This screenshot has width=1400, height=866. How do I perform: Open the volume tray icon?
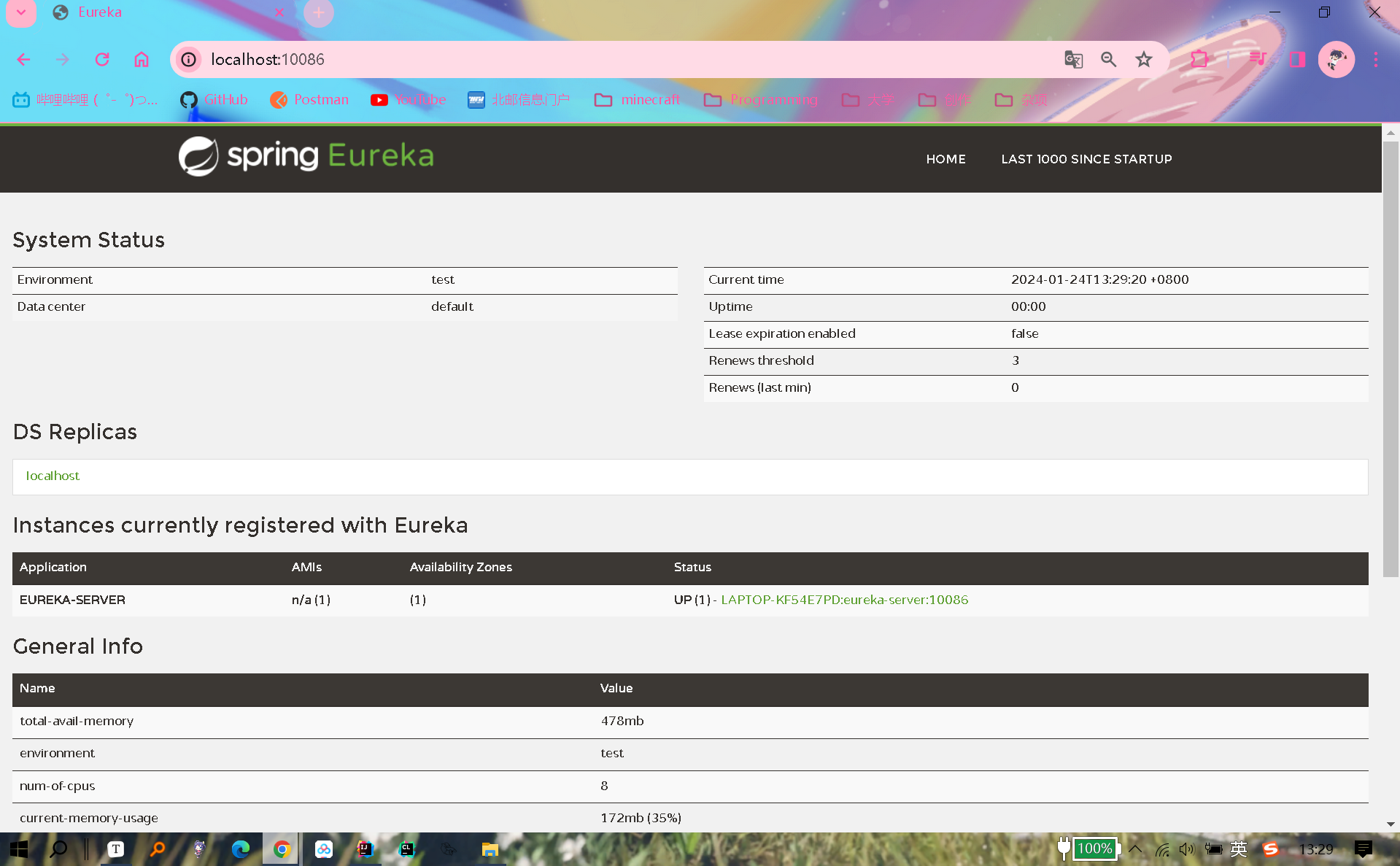pos(1187,849)
